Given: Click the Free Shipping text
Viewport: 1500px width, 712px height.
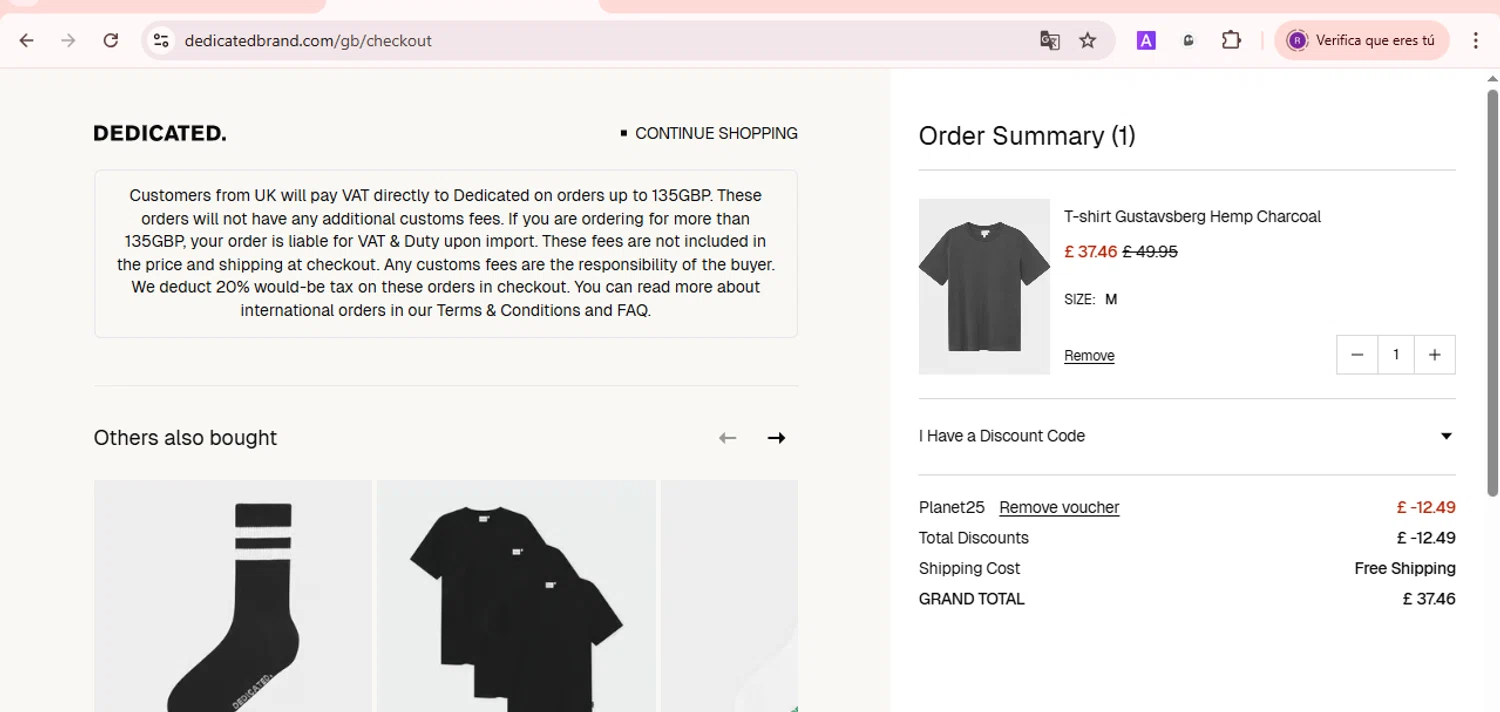Looking at the screenshot, I should click(1405, 568).
